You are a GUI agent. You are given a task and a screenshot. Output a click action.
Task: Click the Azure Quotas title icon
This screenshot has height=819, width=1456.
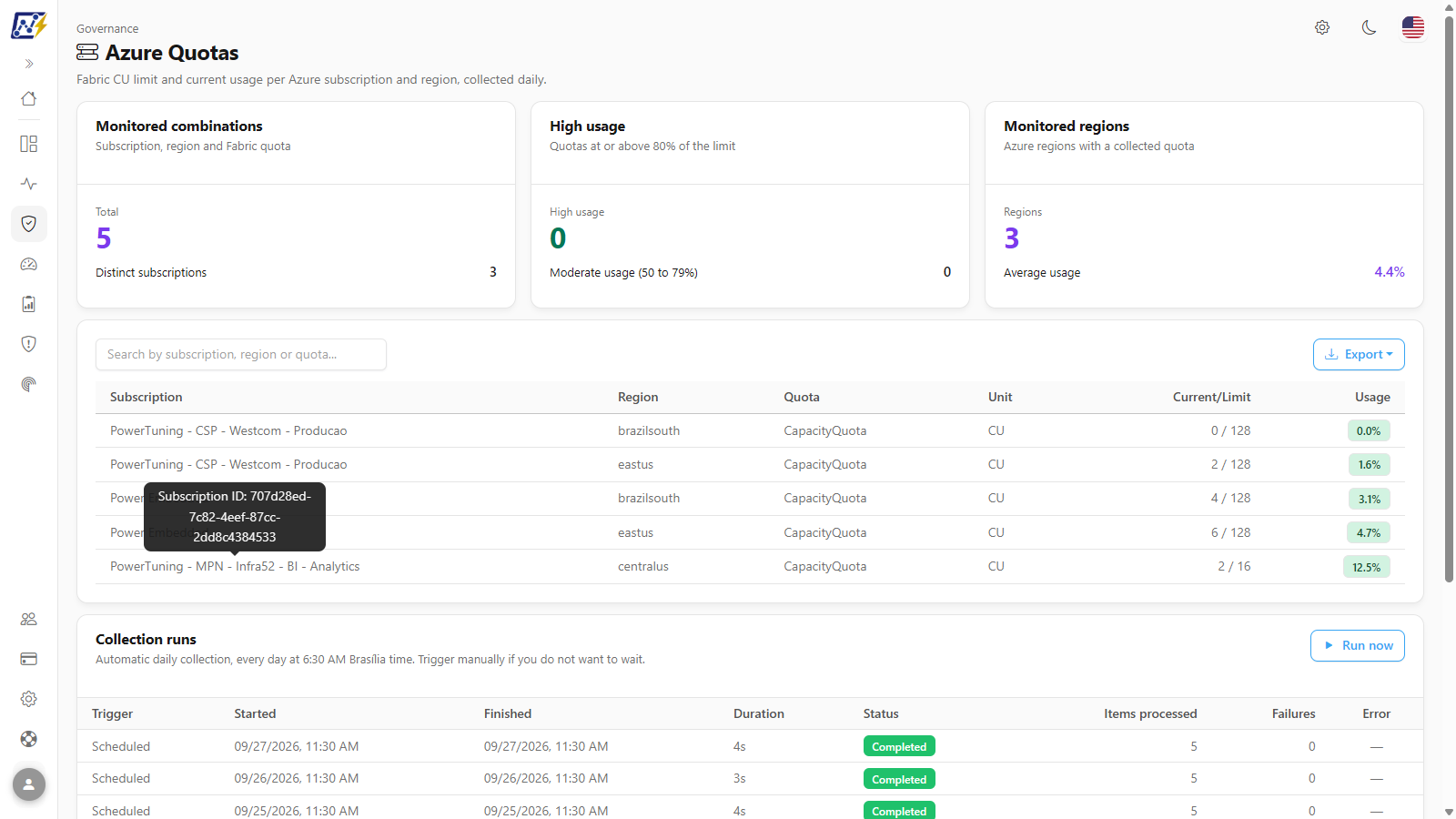(x=87, y=53)
